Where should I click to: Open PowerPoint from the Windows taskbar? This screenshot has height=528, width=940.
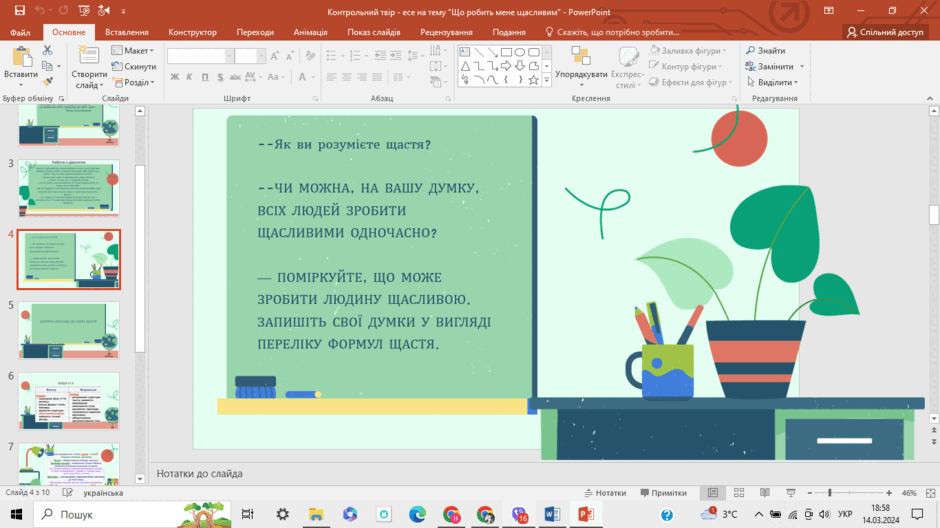coord(586,514)
